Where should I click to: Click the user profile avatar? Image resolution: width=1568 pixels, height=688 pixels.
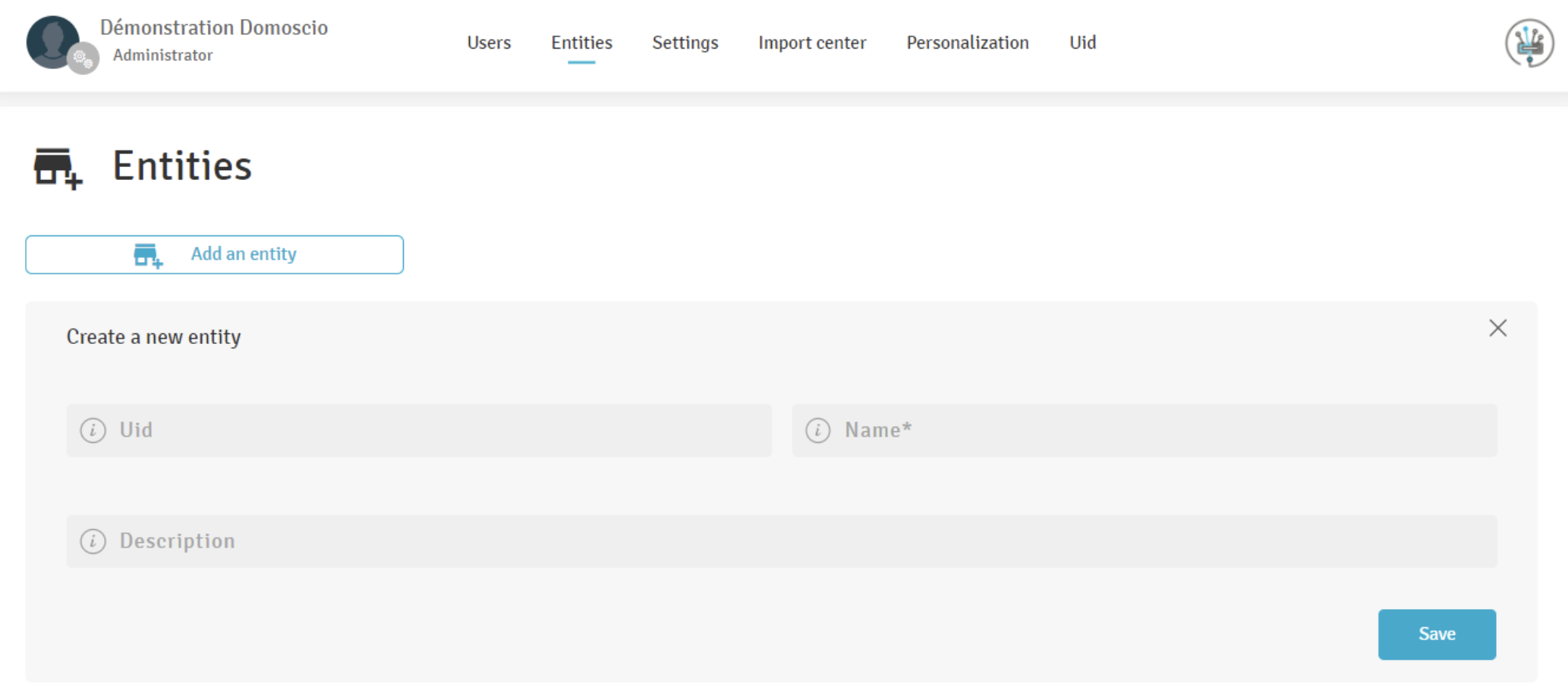(x=52, y=42)
